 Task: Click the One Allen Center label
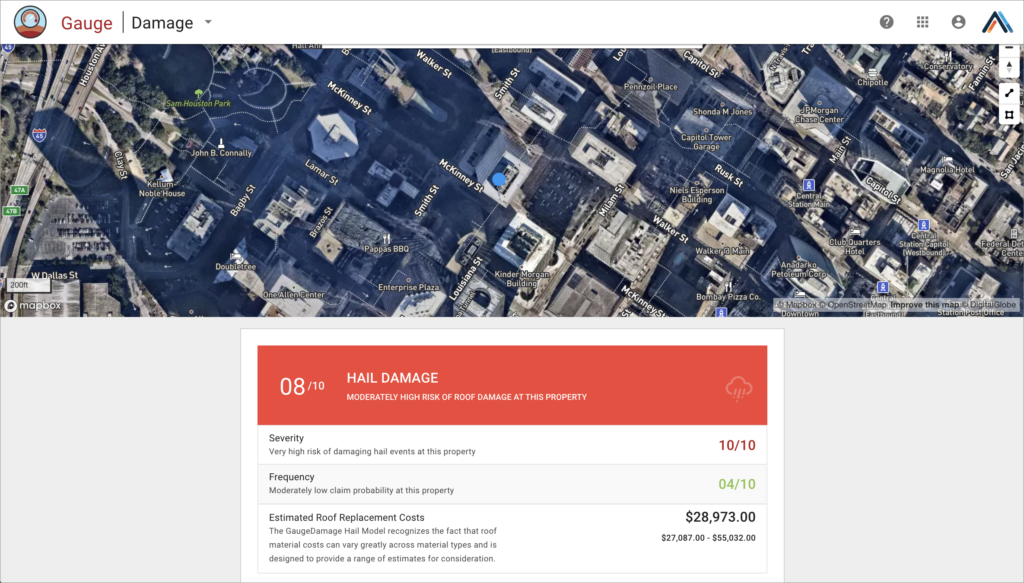293,294
